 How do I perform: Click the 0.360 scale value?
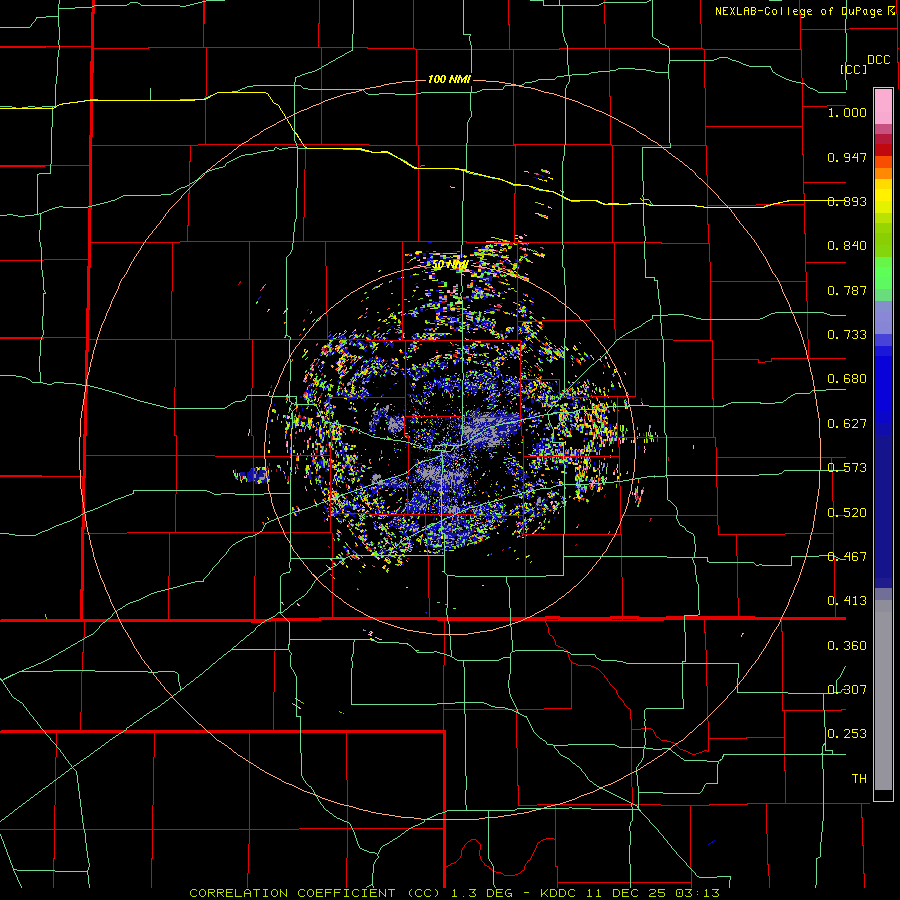tap(847, 646)
